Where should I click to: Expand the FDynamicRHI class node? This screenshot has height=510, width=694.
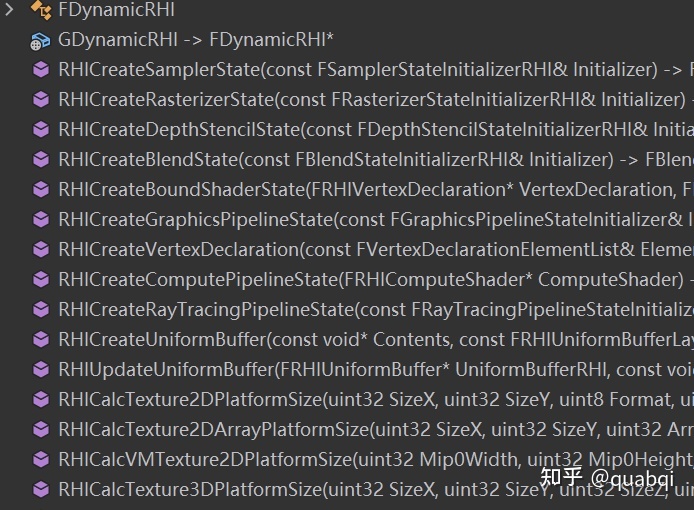9,11
